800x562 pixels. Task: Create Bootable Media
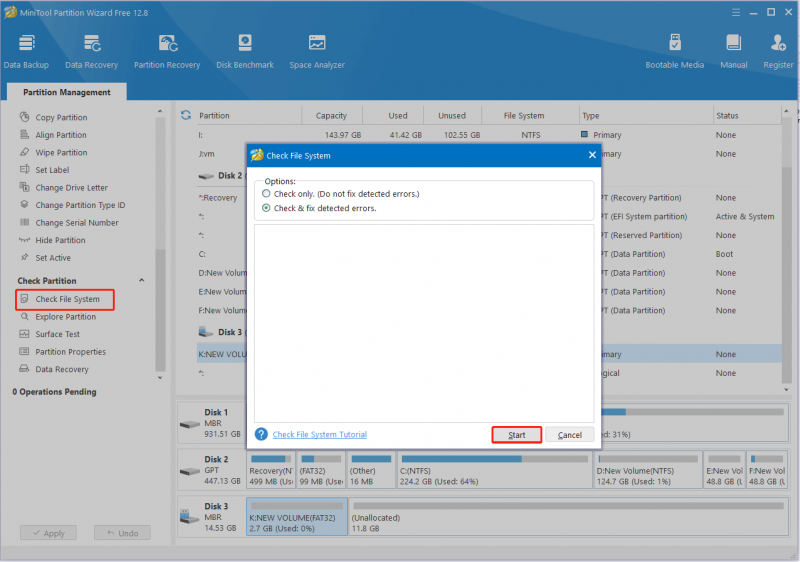tap(674, 51)
